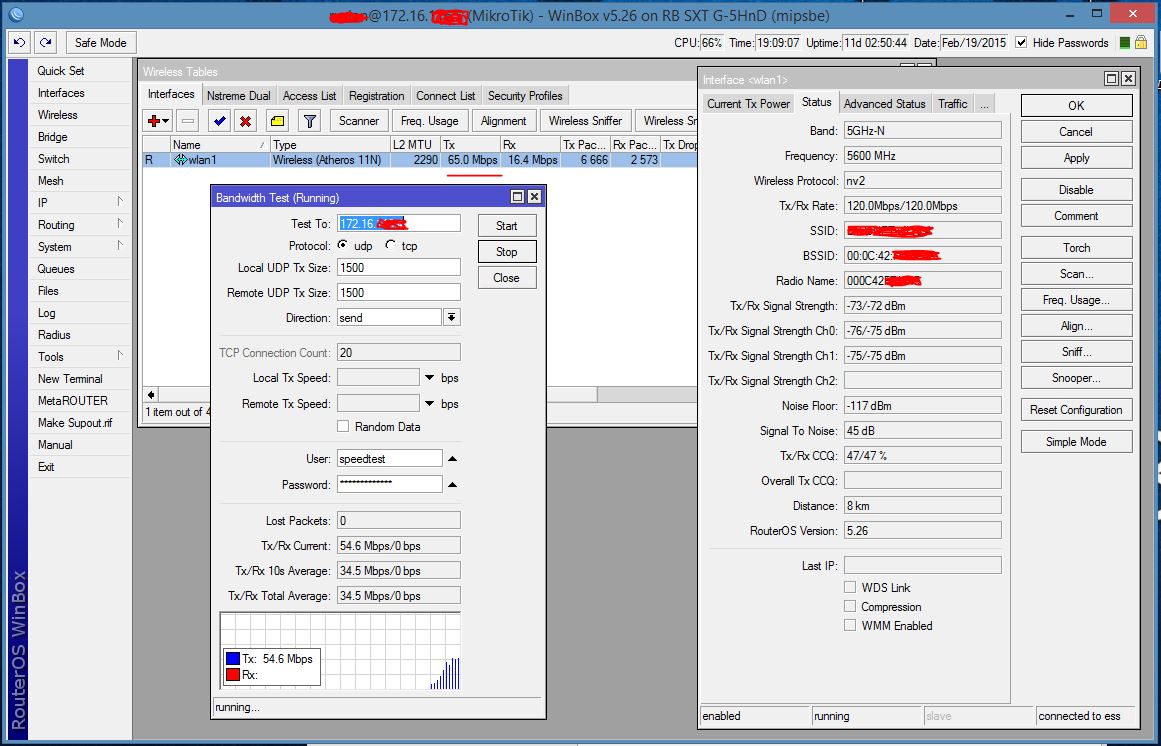1161x746 pixels.
Task: Click the yellow comment note icon
Action: 278,121
